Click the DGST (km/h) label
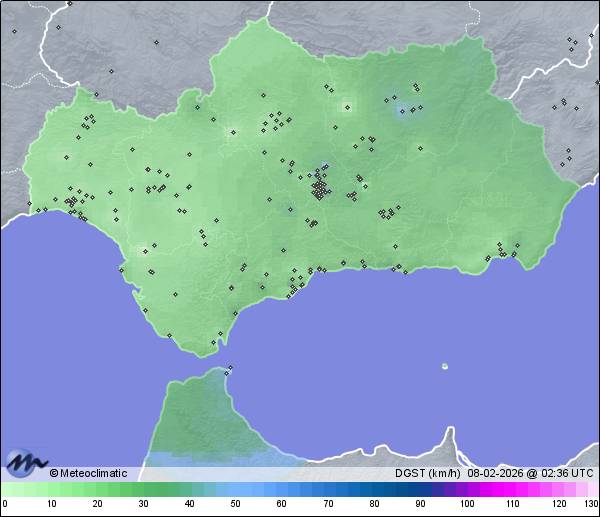This screenshot has height=517, width=600. click(x=428, y=473)
